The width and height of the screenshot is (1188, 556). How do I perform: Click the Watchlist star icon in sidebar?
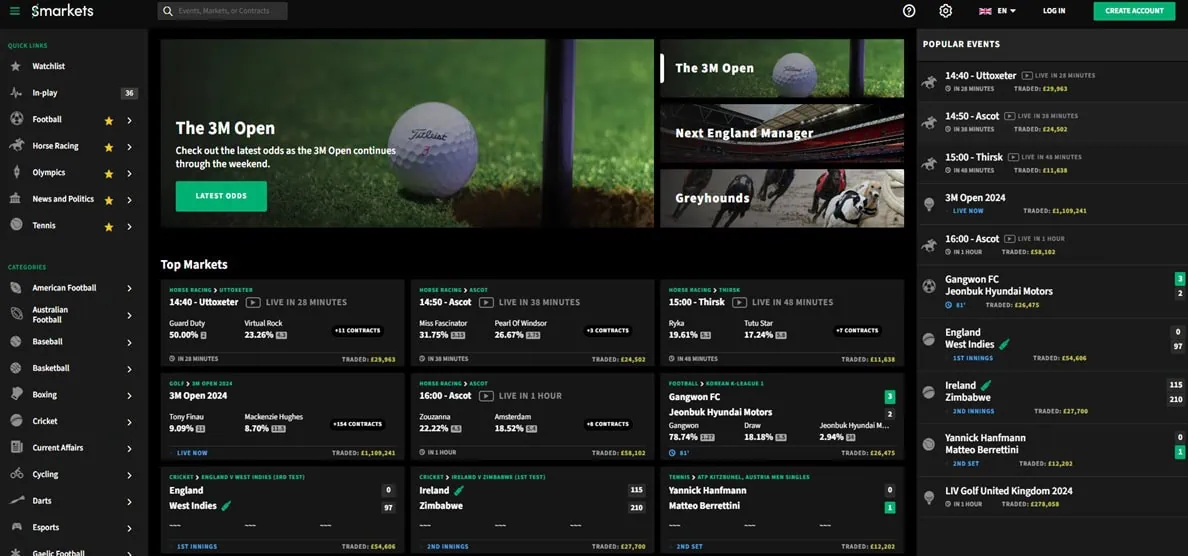(x=15, y=66)
